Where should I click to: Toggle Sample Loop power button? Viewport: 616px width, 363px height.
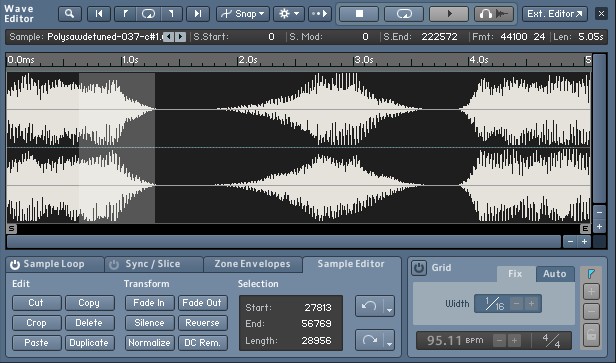click(15, 264)
